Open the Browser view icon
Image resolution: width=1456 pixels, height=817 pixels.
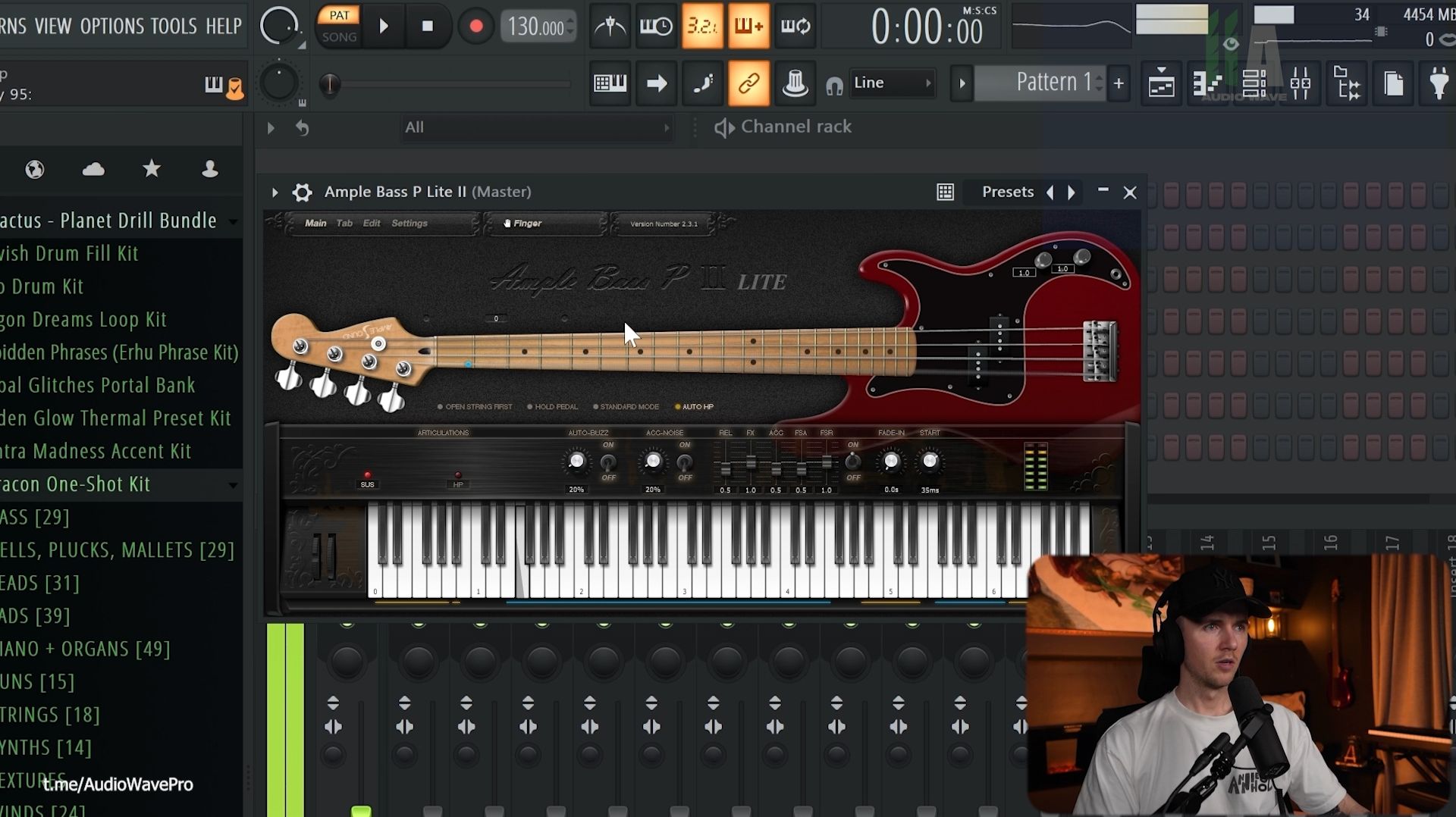[x=1347, y=83]
